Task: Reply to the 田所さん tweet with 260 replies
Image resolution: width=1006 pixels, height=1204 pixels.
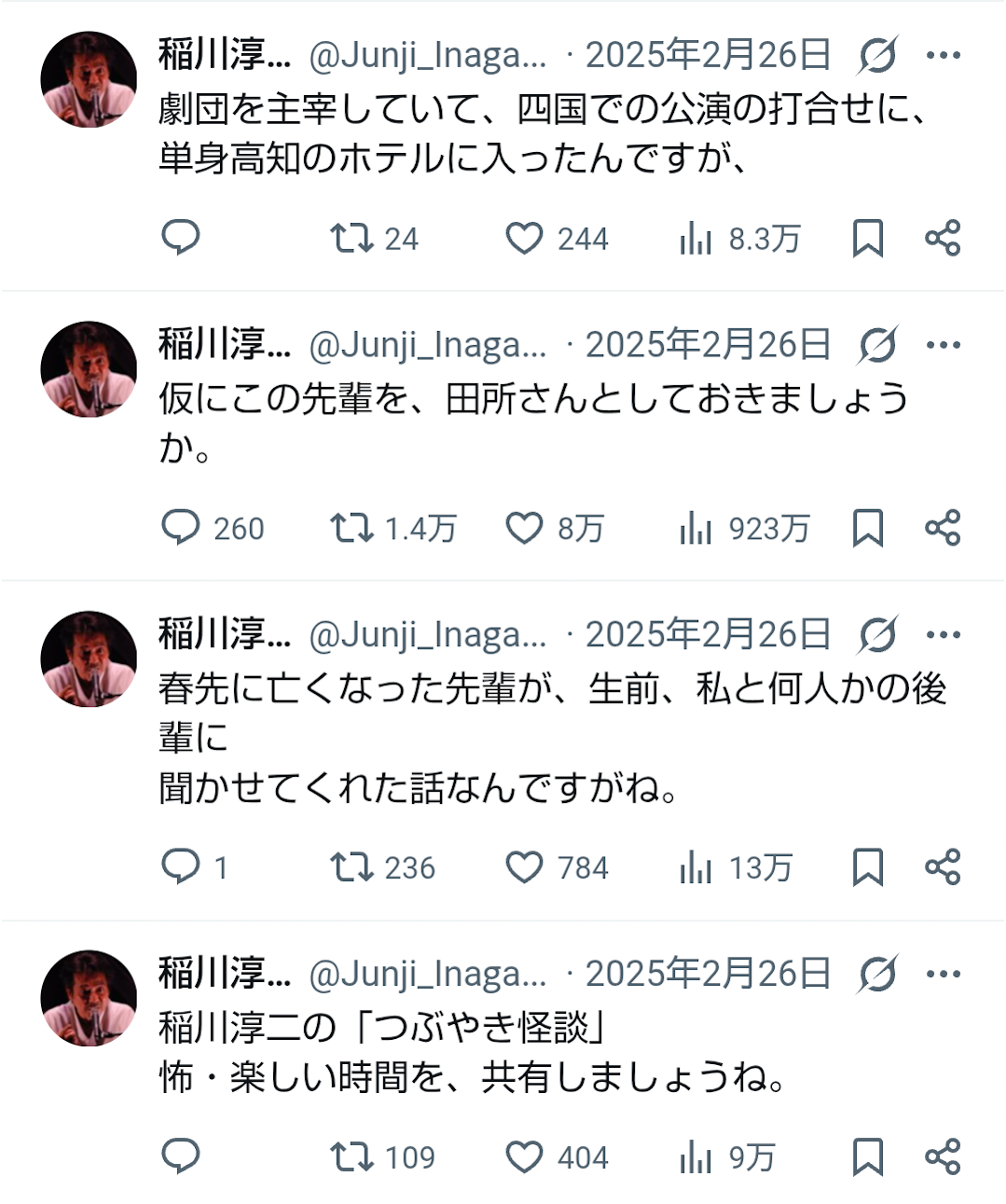Action: [181, 528]
